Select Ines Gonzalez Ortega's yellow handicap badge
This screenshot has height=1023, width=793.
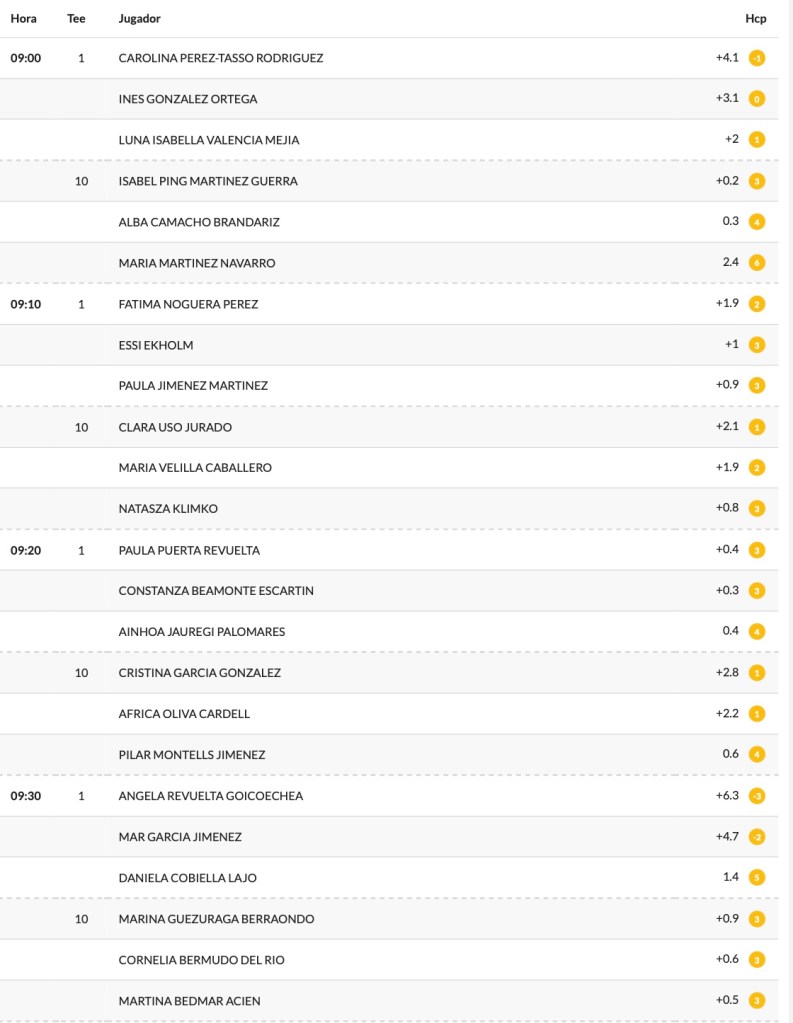(x=757, y=99)
